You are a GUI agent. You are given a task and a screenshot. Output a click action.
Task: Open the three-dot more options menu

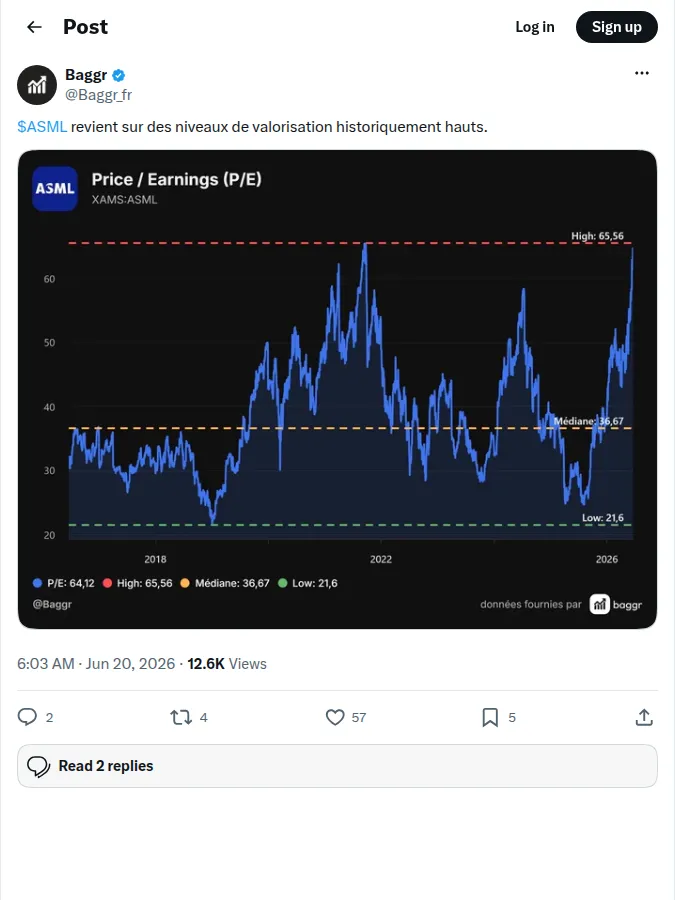(642, 73)
